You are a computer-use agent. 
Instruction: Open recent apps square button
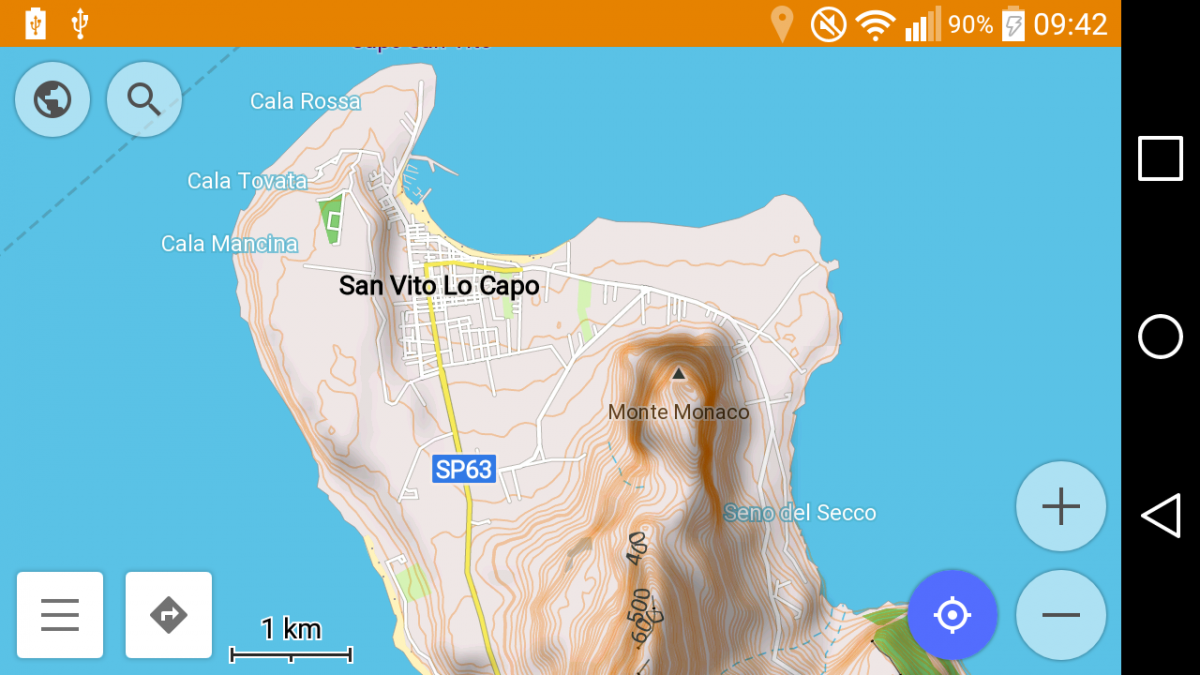coord(1161,158)
